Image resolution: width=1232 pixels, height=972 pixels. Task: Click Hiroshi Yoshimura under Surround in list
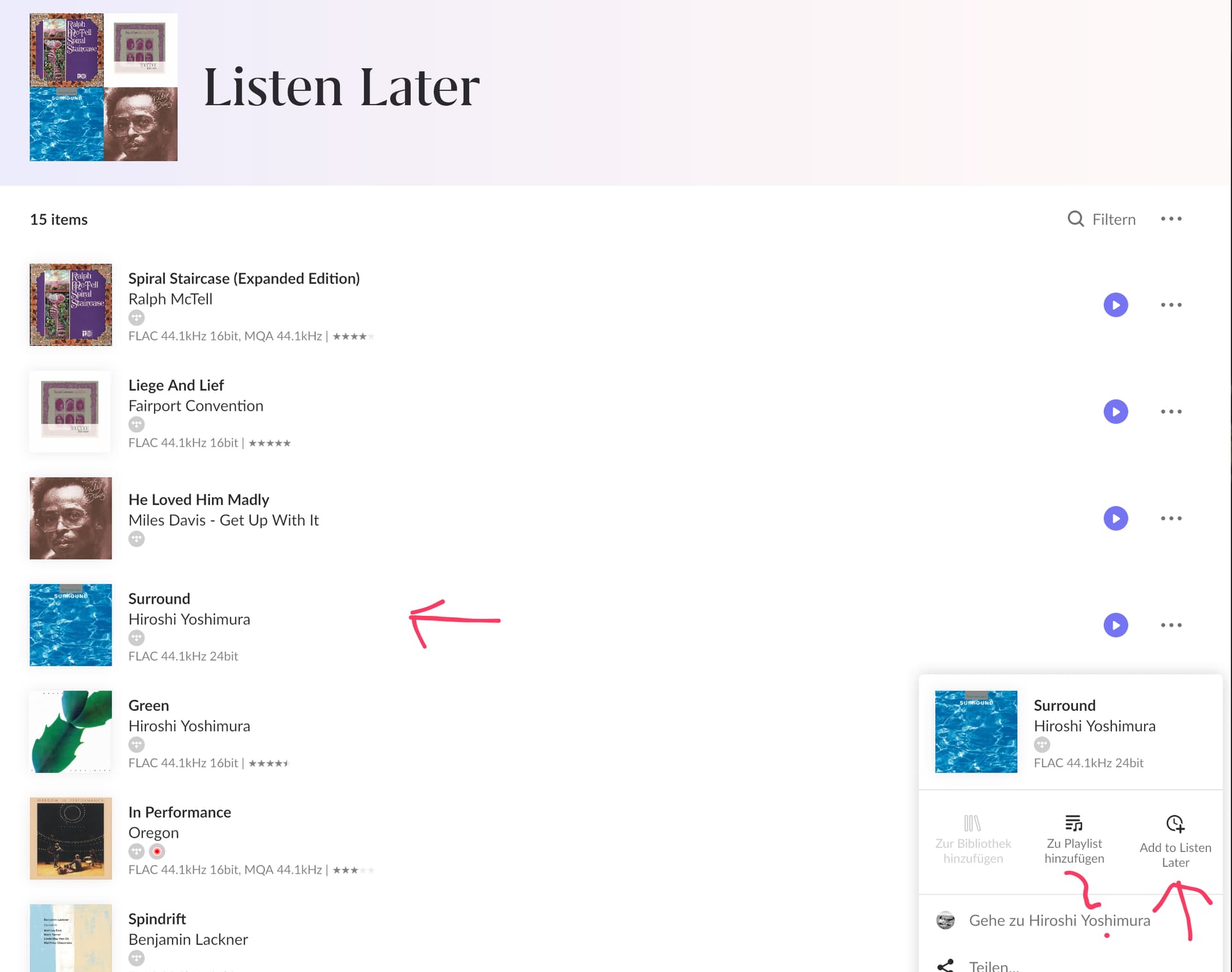click(x=189, y=619)
